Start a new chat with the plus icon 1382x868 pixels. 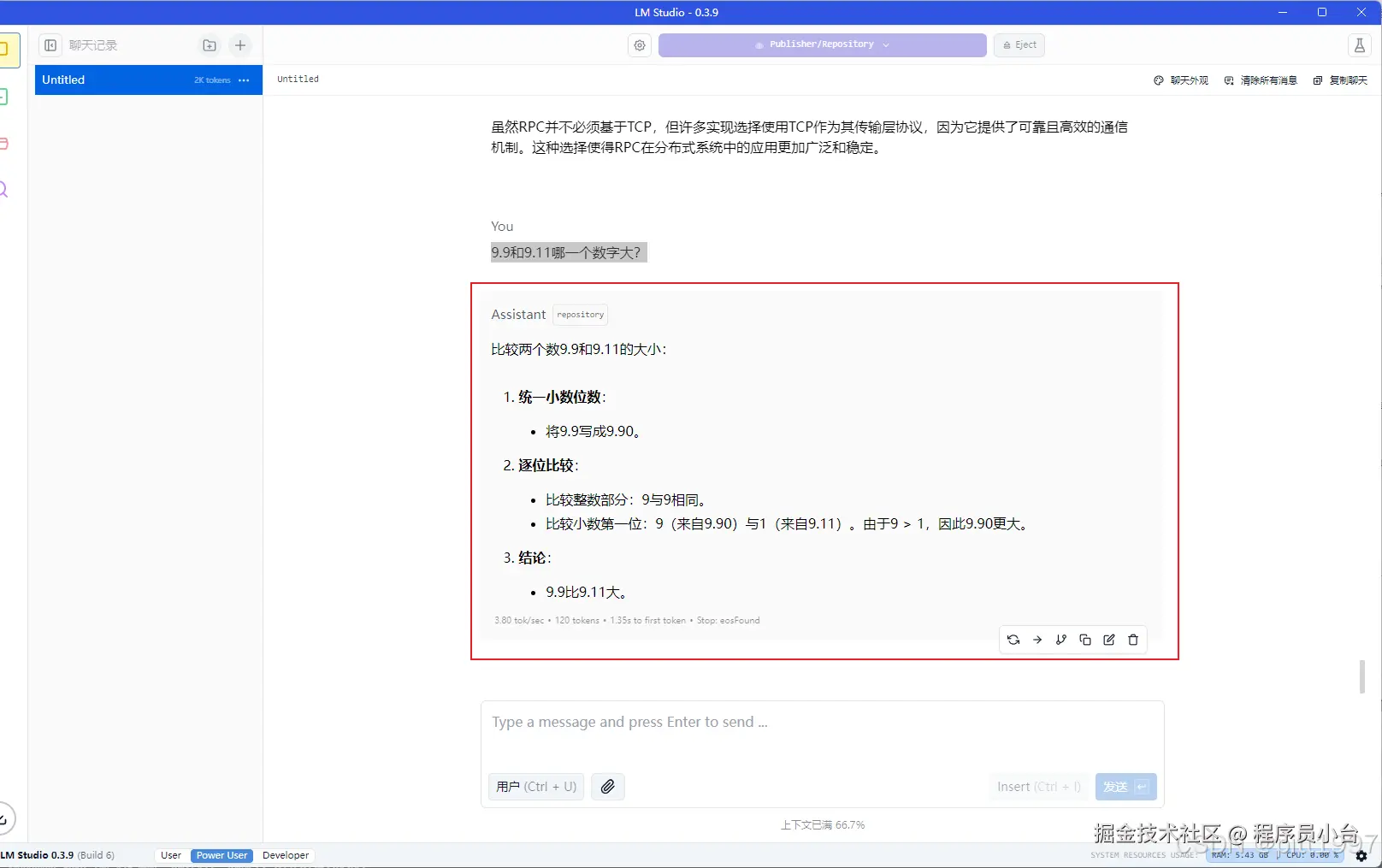pyautogui.click(x=239, y=44)
